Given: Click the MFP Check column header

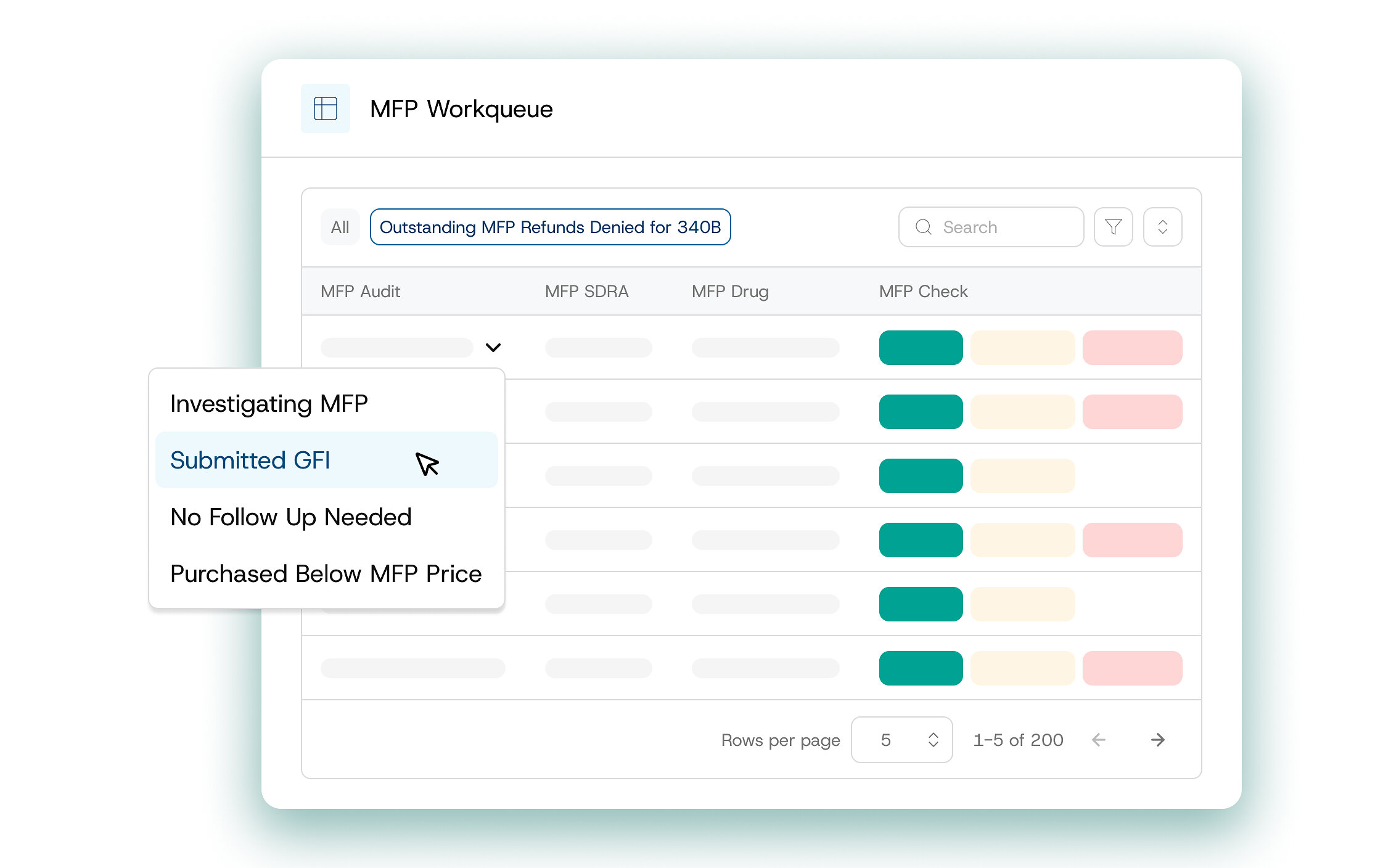Looking at the screenshot, I should 923,292.
